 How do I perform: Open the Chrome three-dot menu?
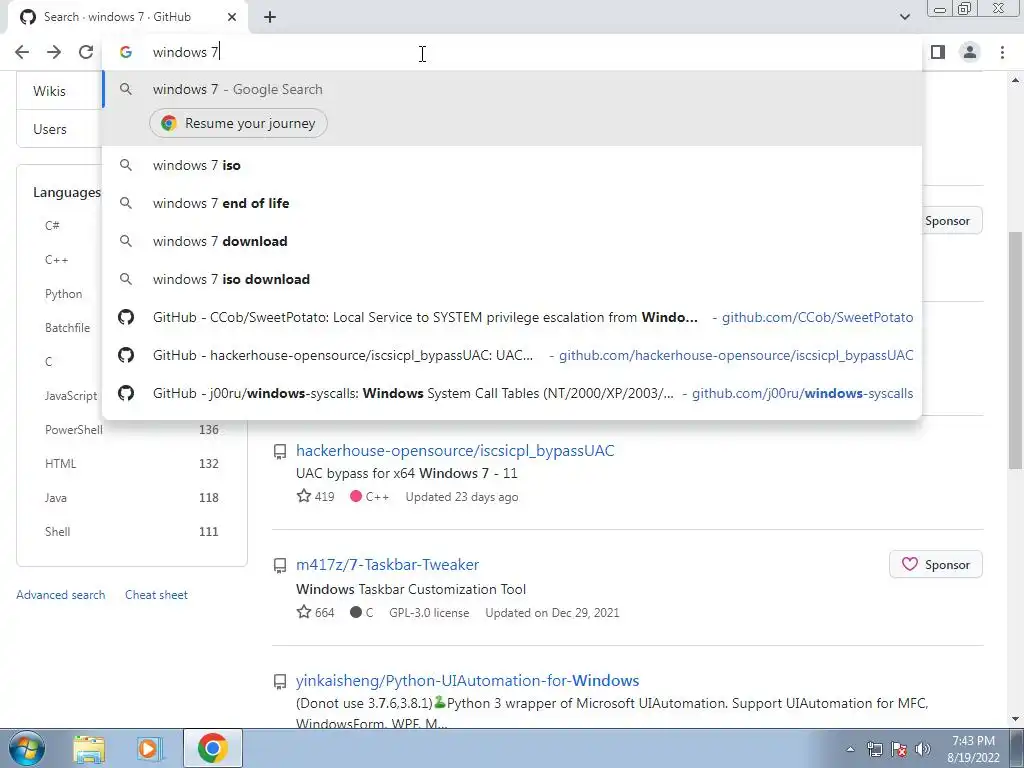[1002, 52]
